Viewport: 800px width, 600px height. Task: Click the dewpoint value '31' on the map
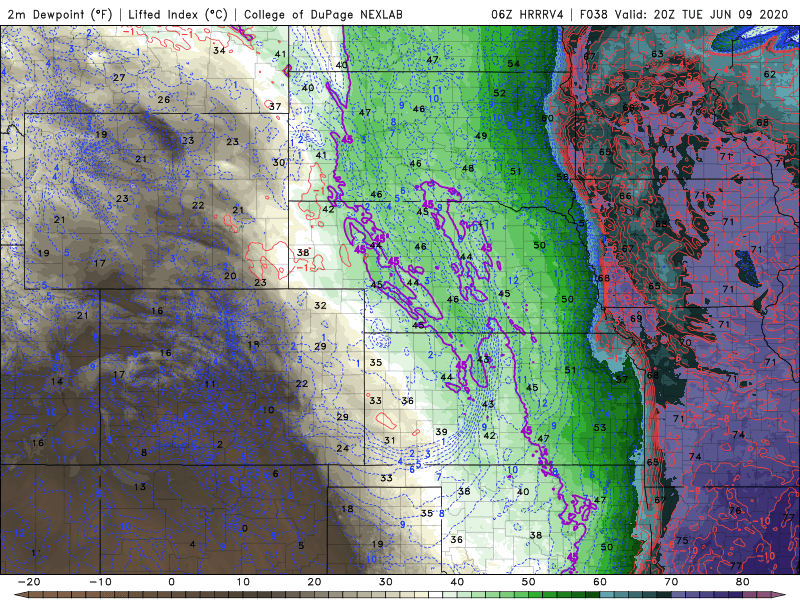pos(390,440)
